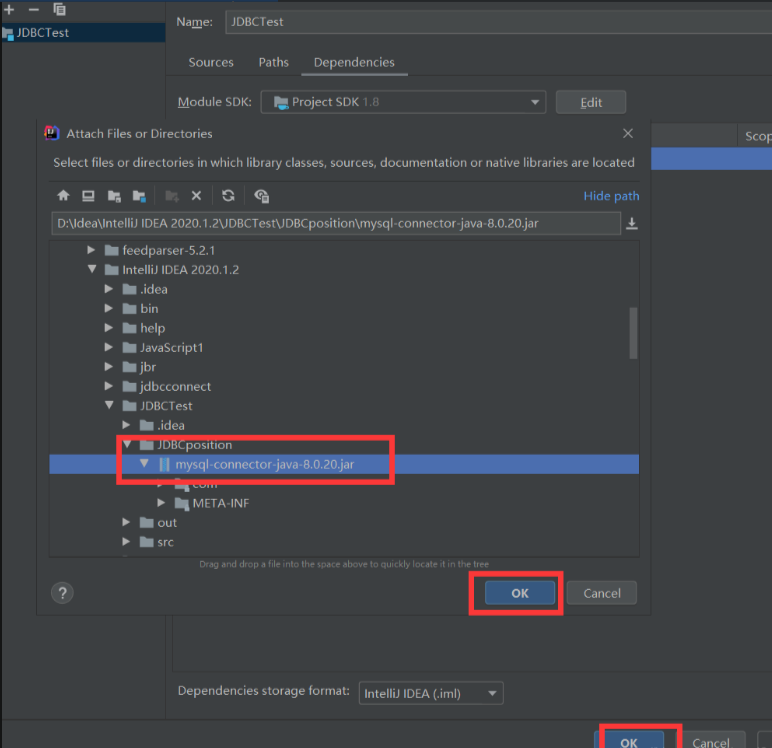Click the IntelliJ logo in dialog title

52,133
